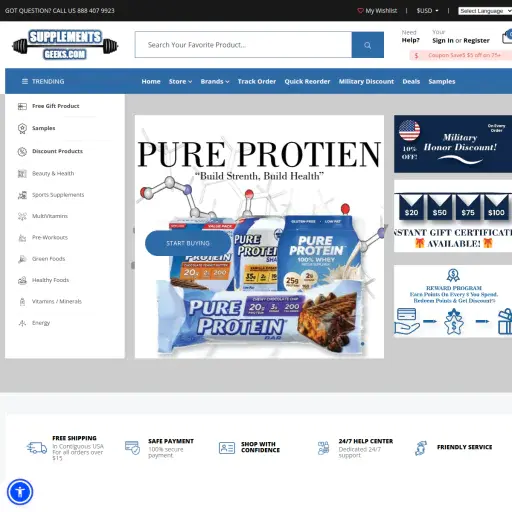Go to Track Order page
This screenshot has height=512, width=512.
tap(257, 81)
